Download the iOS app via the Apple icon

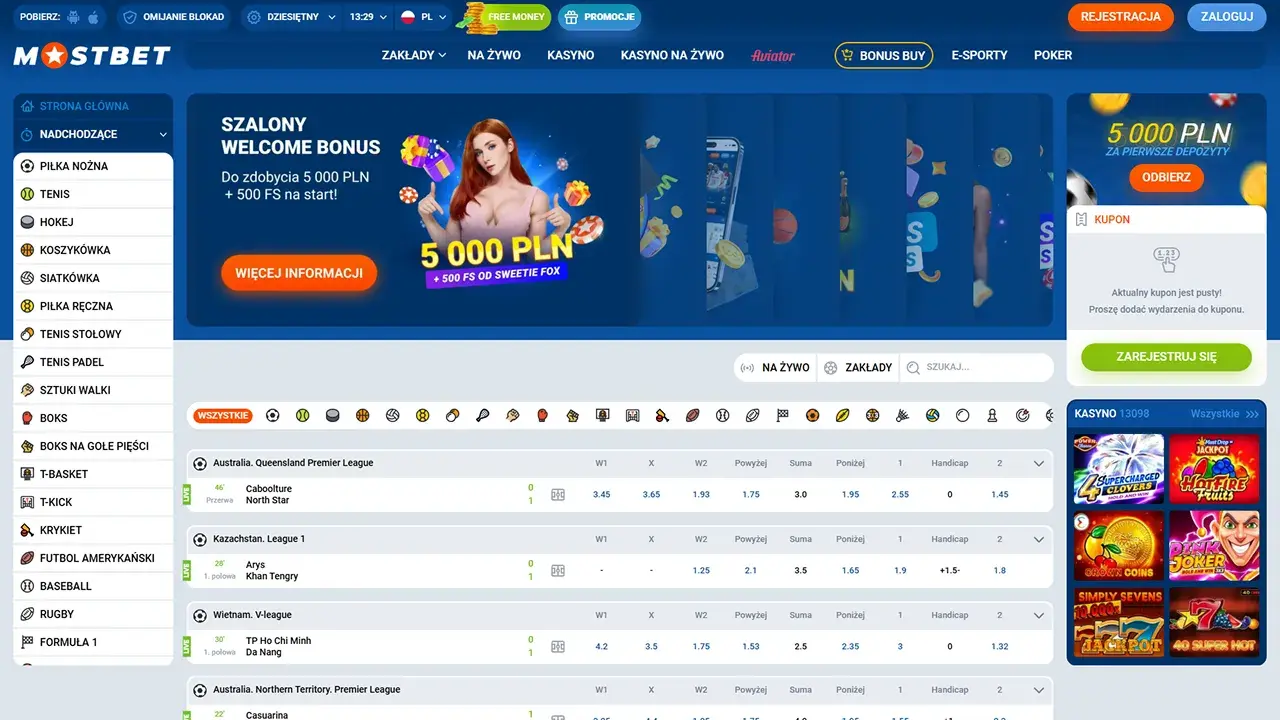93,17
